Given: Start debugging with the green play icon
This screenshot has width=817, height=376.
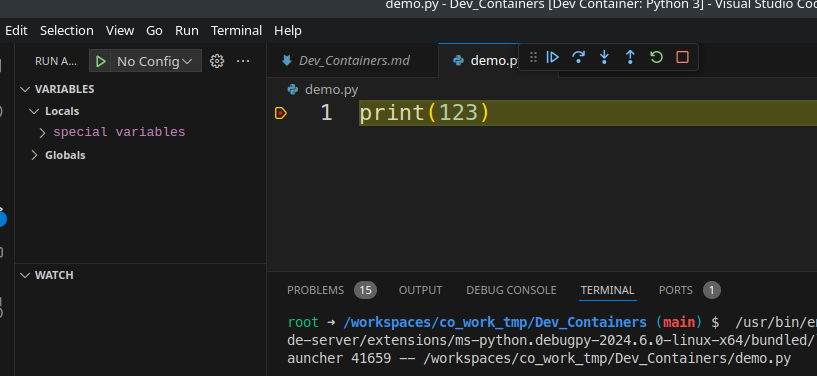Looking at the screenshot, I should pyautogui.click(x=101, y=61).
